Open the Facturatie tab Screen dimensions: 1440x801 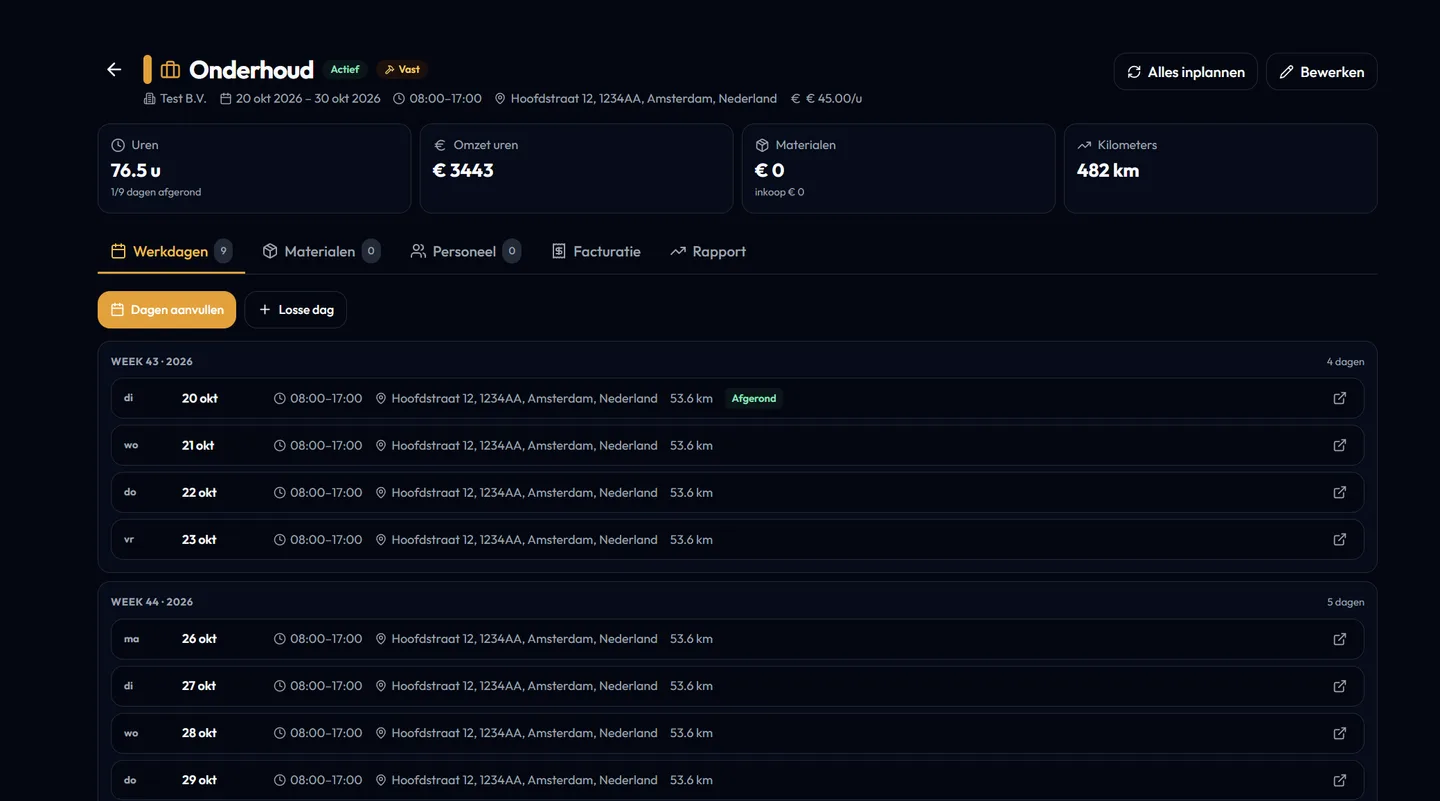click(596, 251)
